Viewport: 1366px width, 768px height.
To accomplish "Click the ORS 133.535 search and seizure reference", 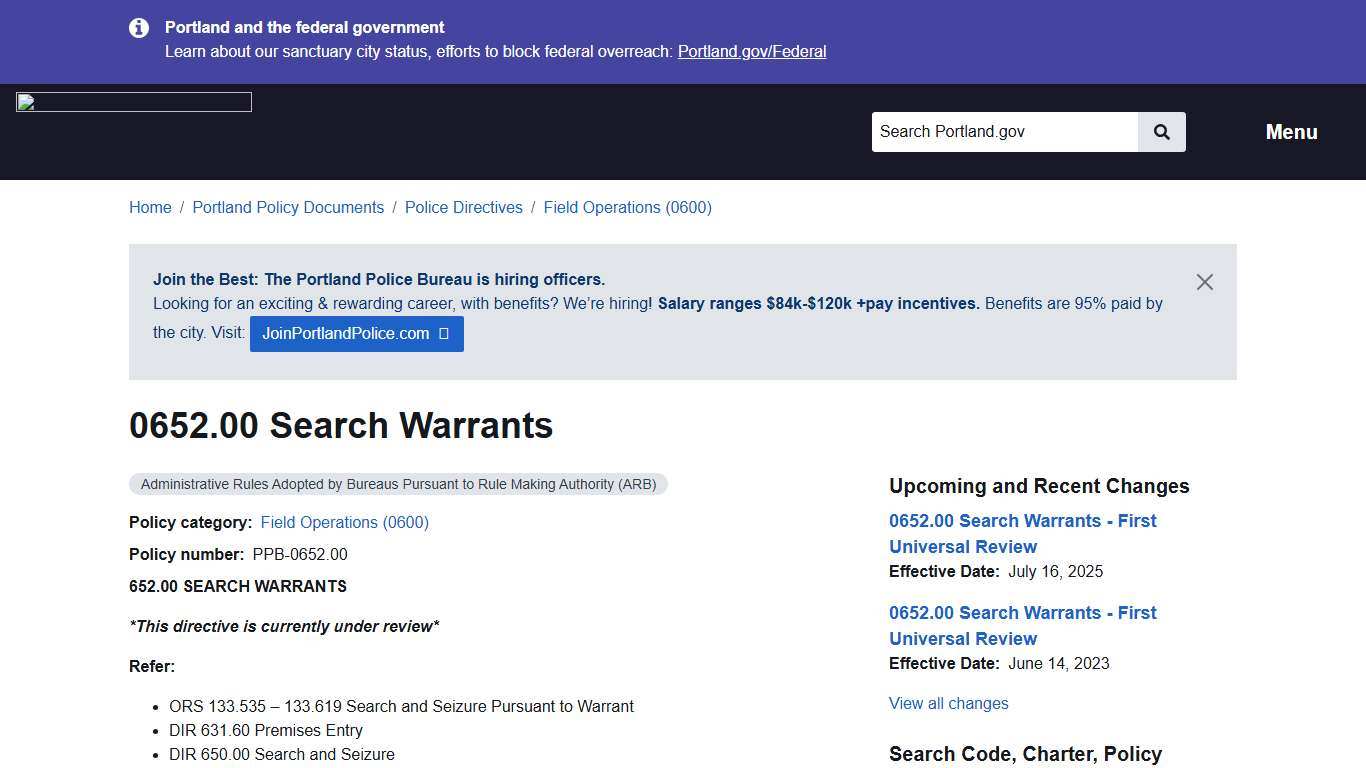I will [402, 706].
